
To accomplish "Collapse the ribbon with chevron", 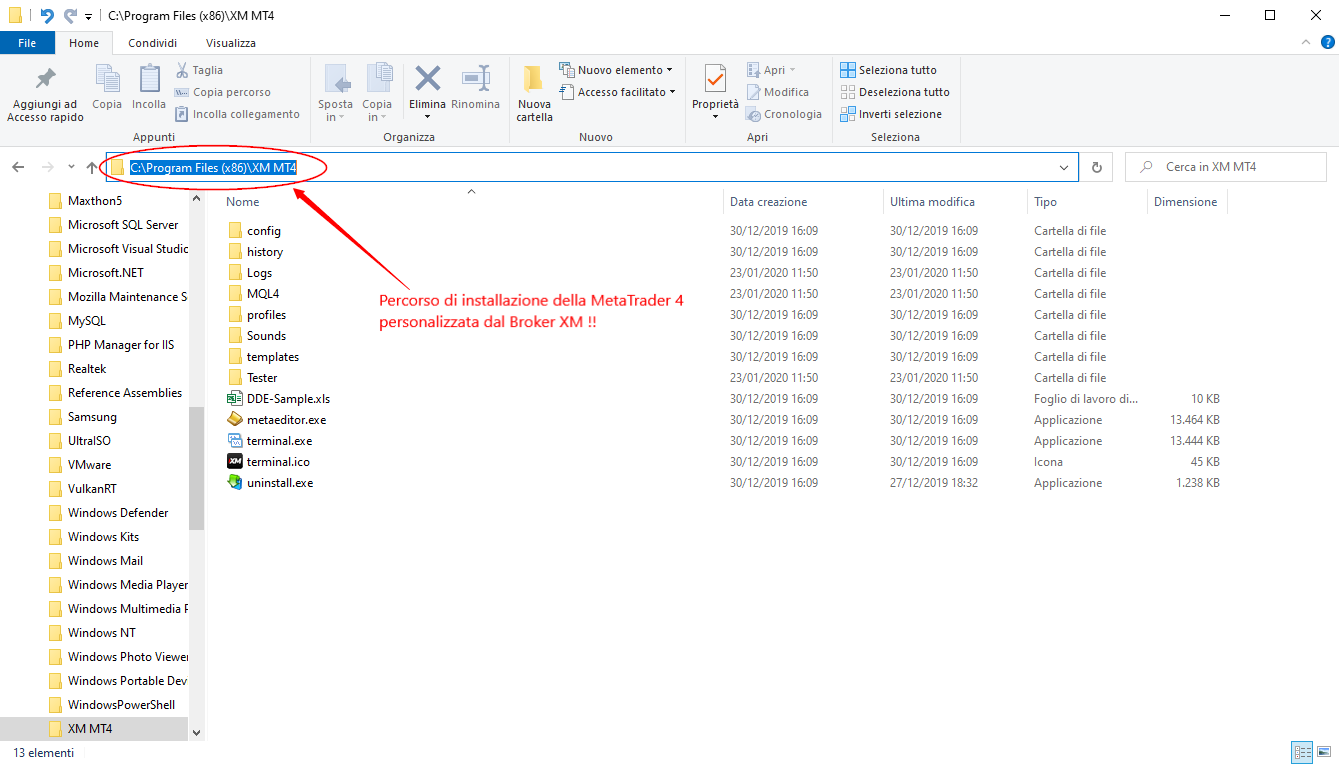I will click(x=1304, y=43).
